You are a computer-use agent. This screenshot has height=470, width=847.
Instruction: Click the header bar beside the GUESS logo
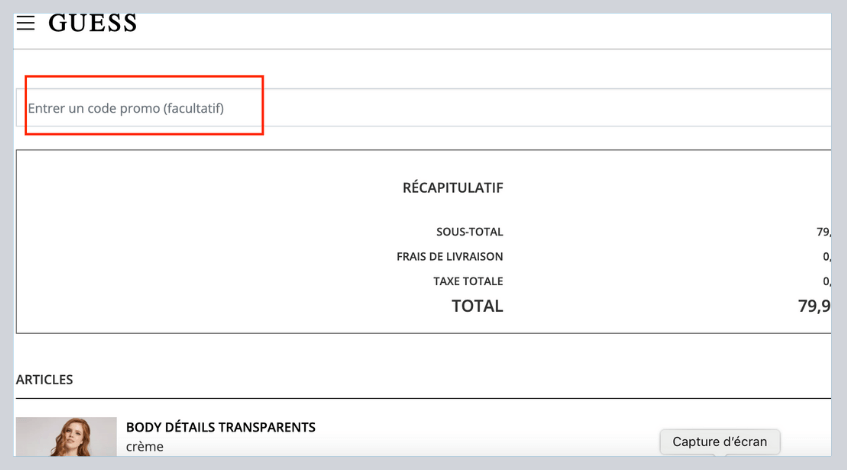[x=480, y=23]
